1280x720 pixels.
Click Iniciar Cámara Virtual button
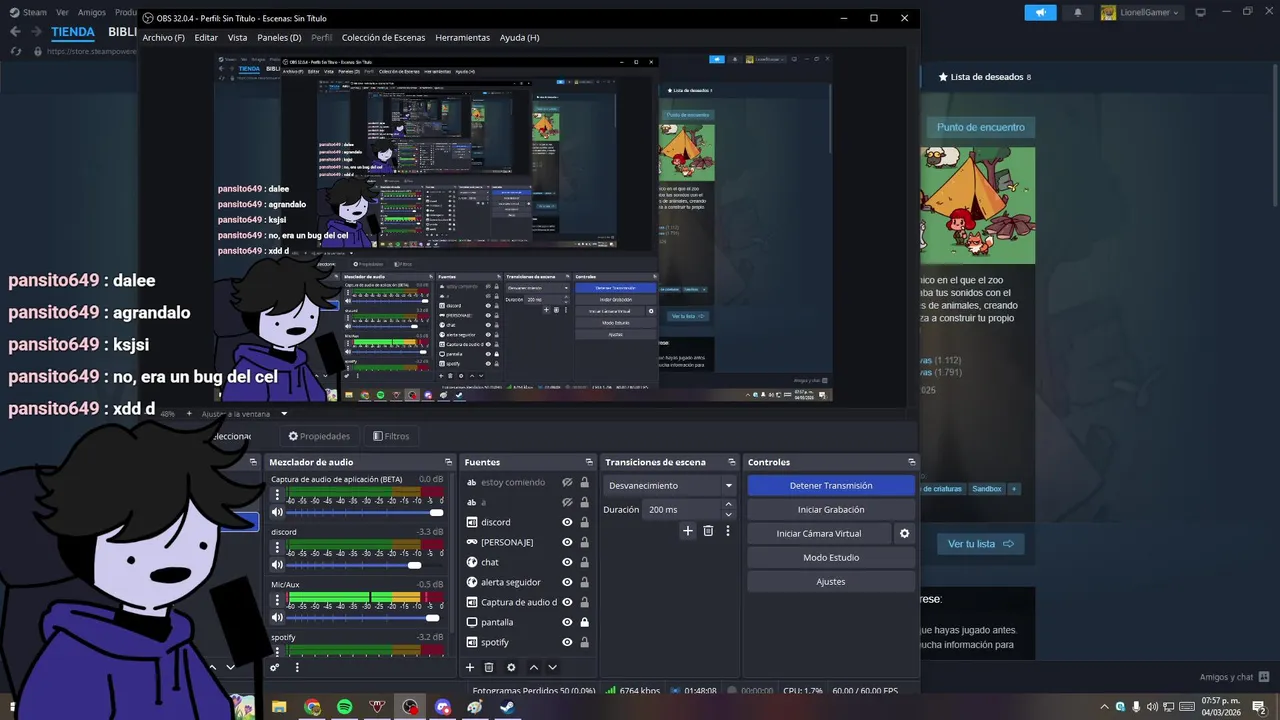[x=819, y=533]
